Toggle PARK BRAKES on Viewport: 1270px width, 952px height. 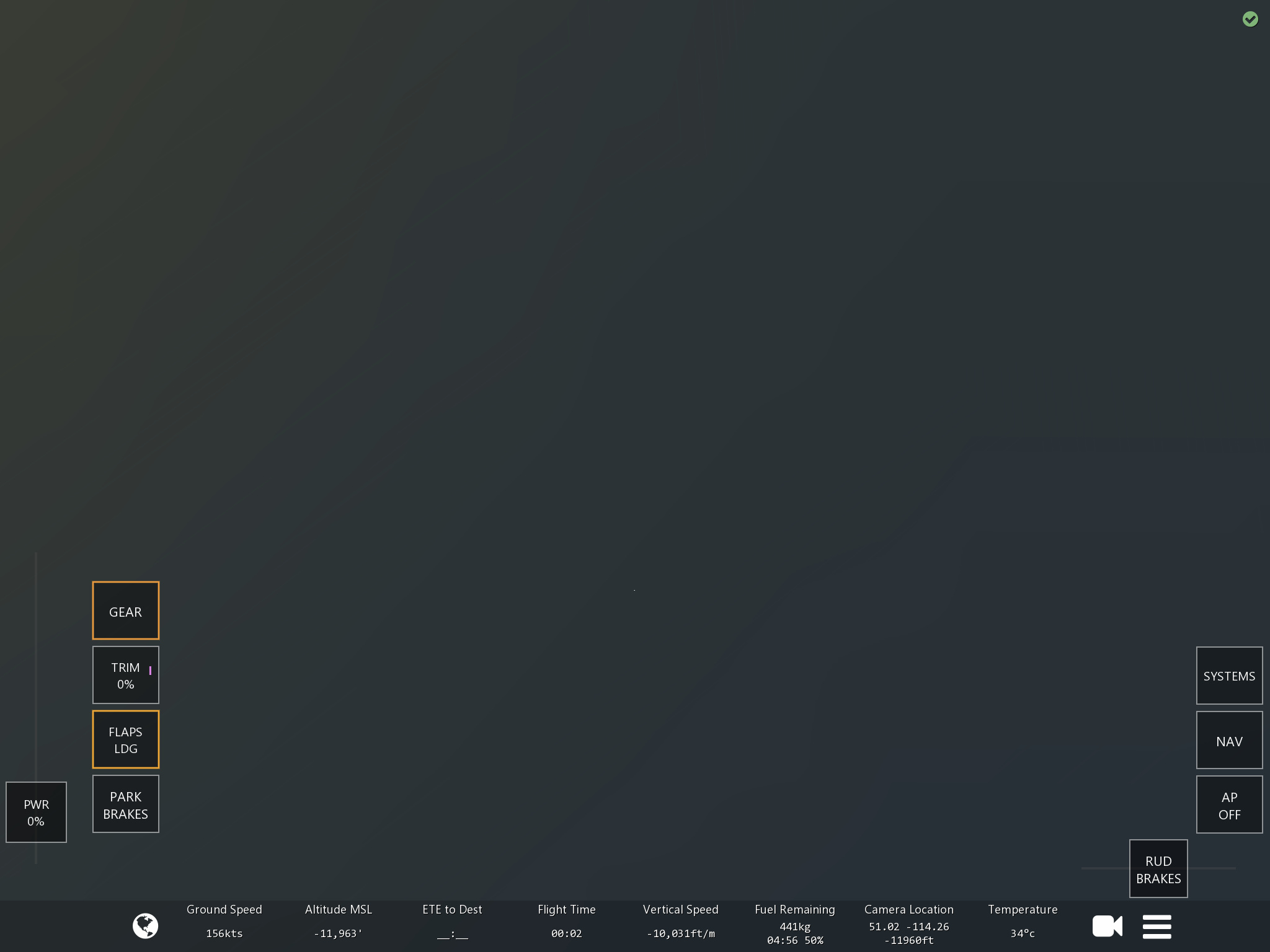pos(126,804)
